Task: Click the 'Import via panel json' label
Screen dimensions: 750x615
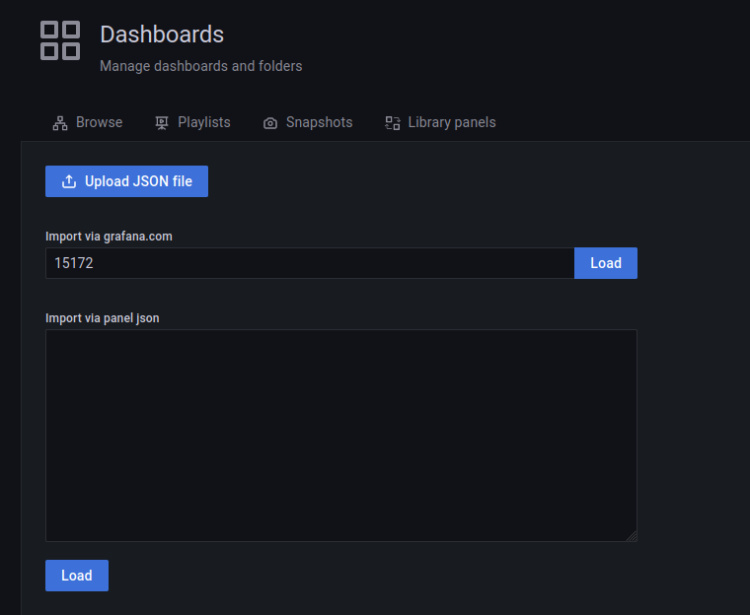Action: point(102,318)
